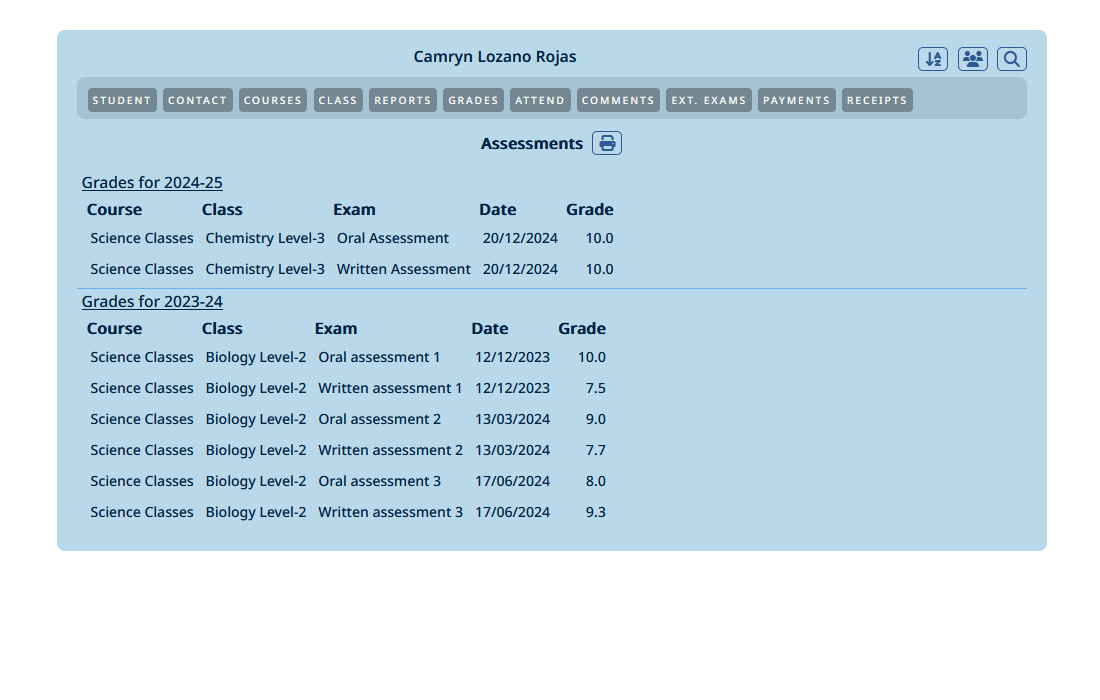Click the 8.0 grade value
This screenshot has height=700, width=1100.
pos(596,481)
